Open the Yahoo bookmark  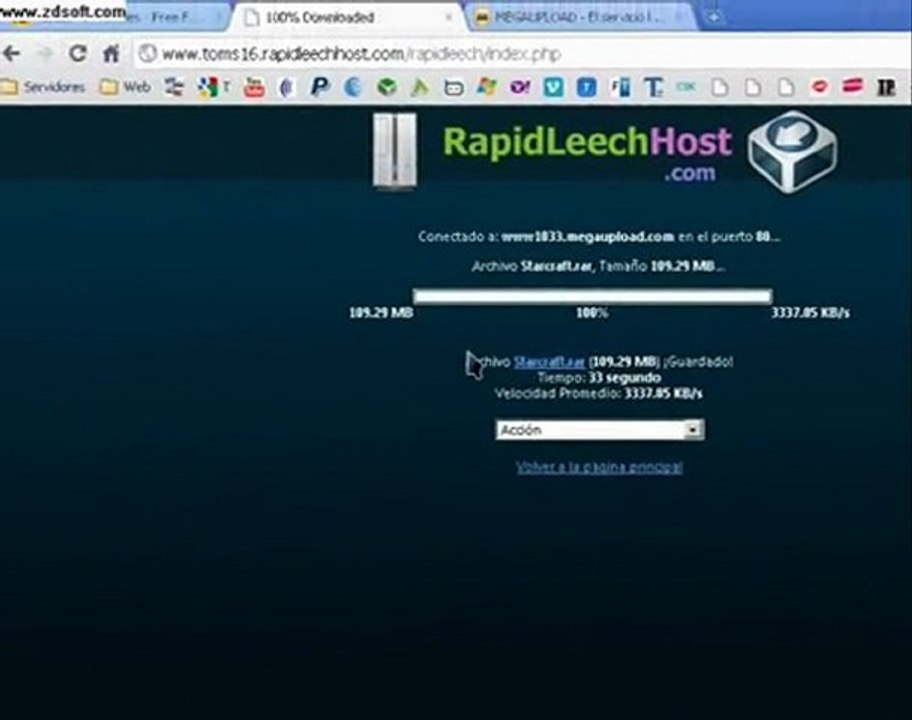pos(519,87)
